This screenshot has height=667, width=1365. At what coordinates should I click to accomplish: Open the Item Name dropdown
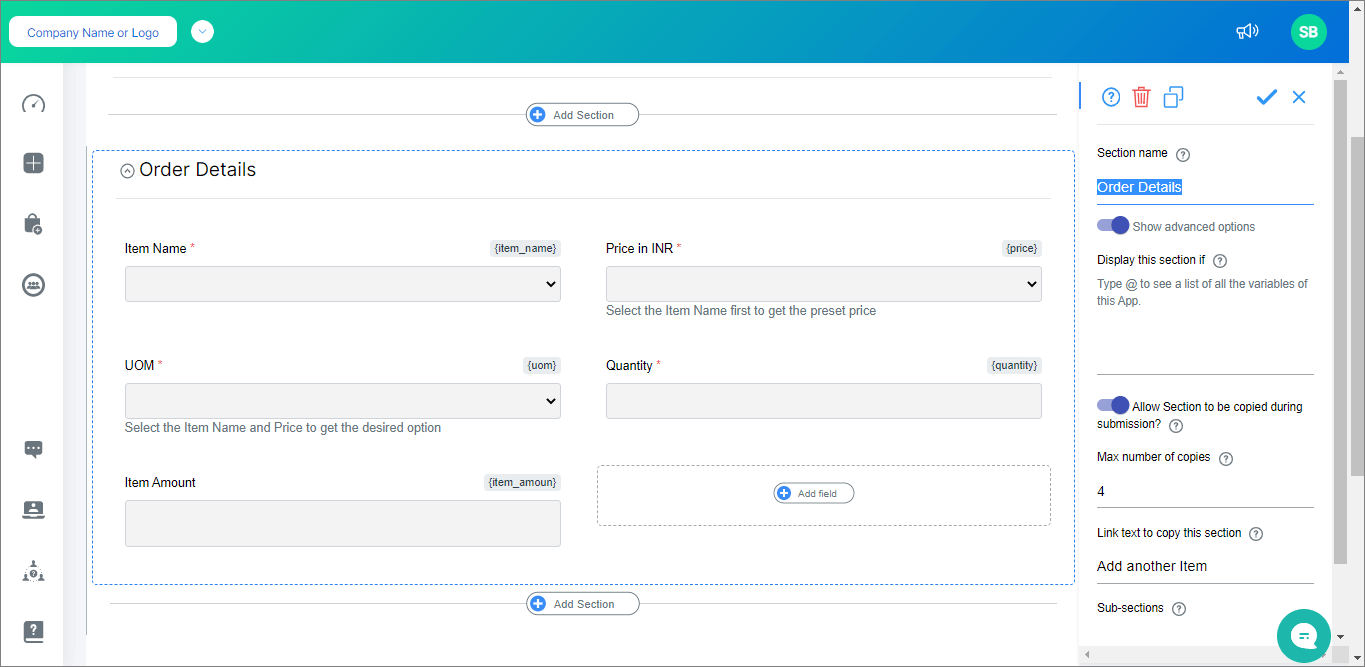342,284
